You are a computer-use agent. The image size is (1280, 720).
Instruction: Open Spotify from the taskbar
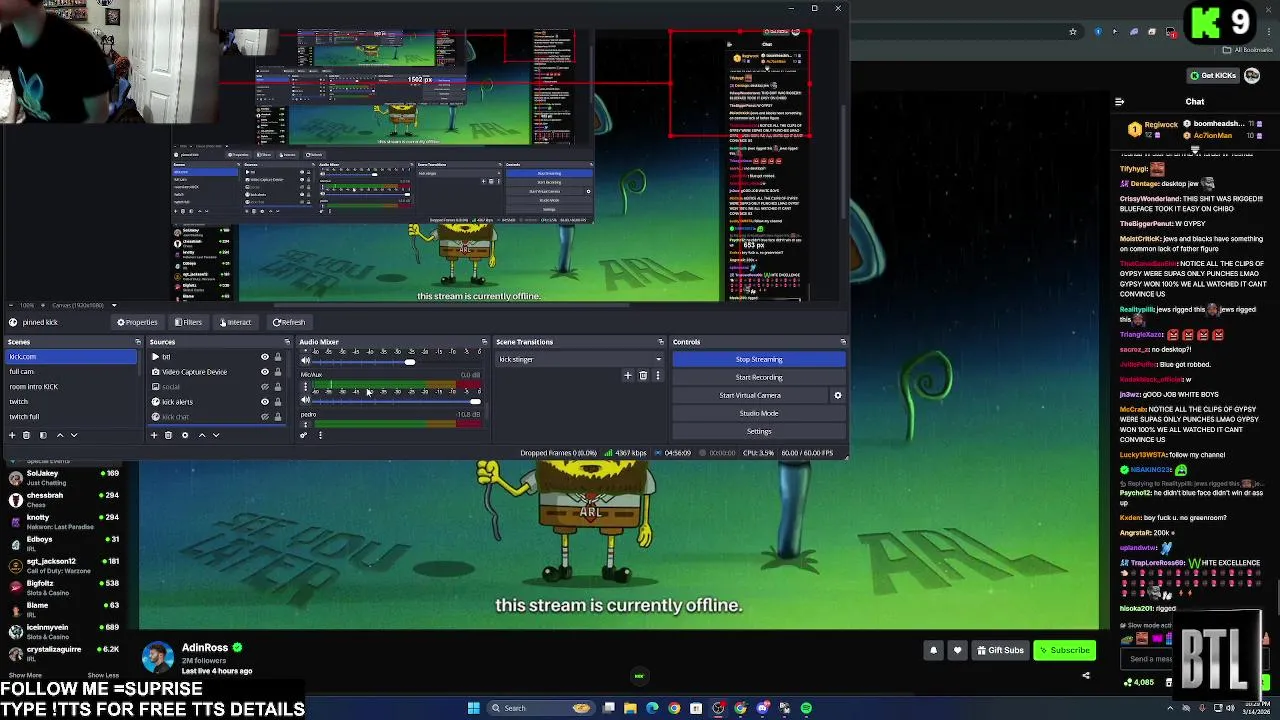806,708
